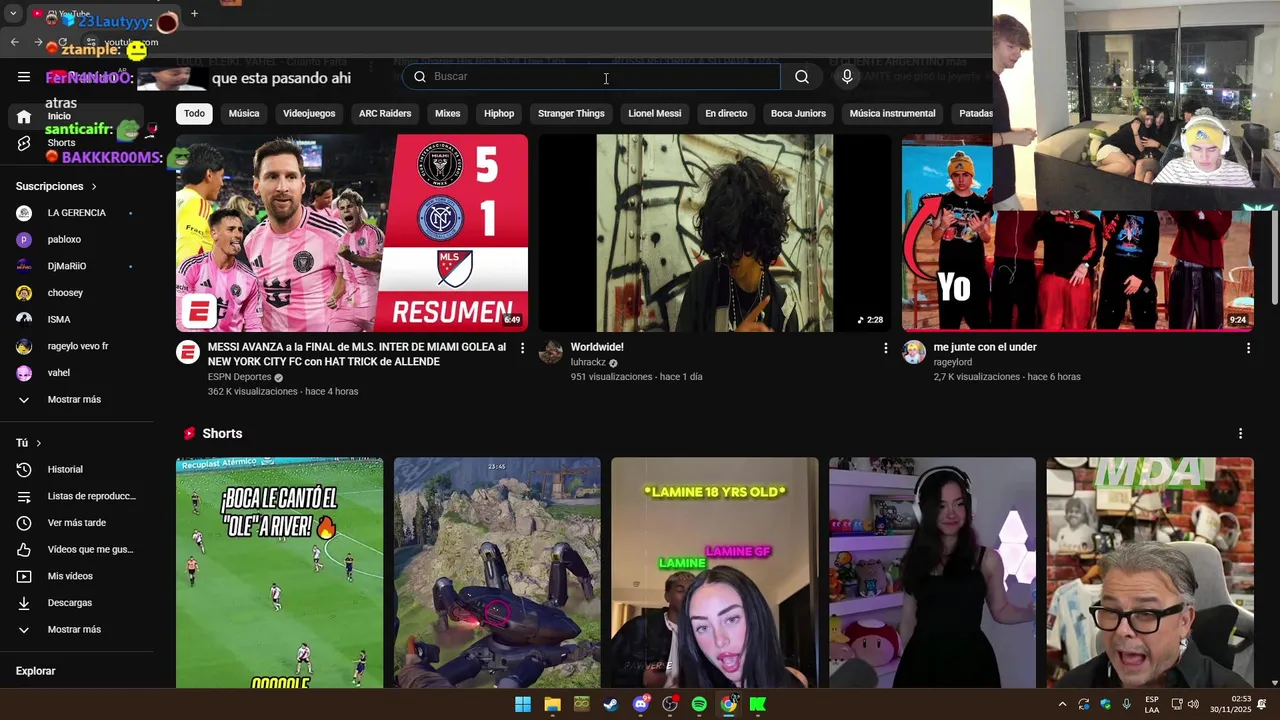Open LA GERENCIA subscription channel

76,213
